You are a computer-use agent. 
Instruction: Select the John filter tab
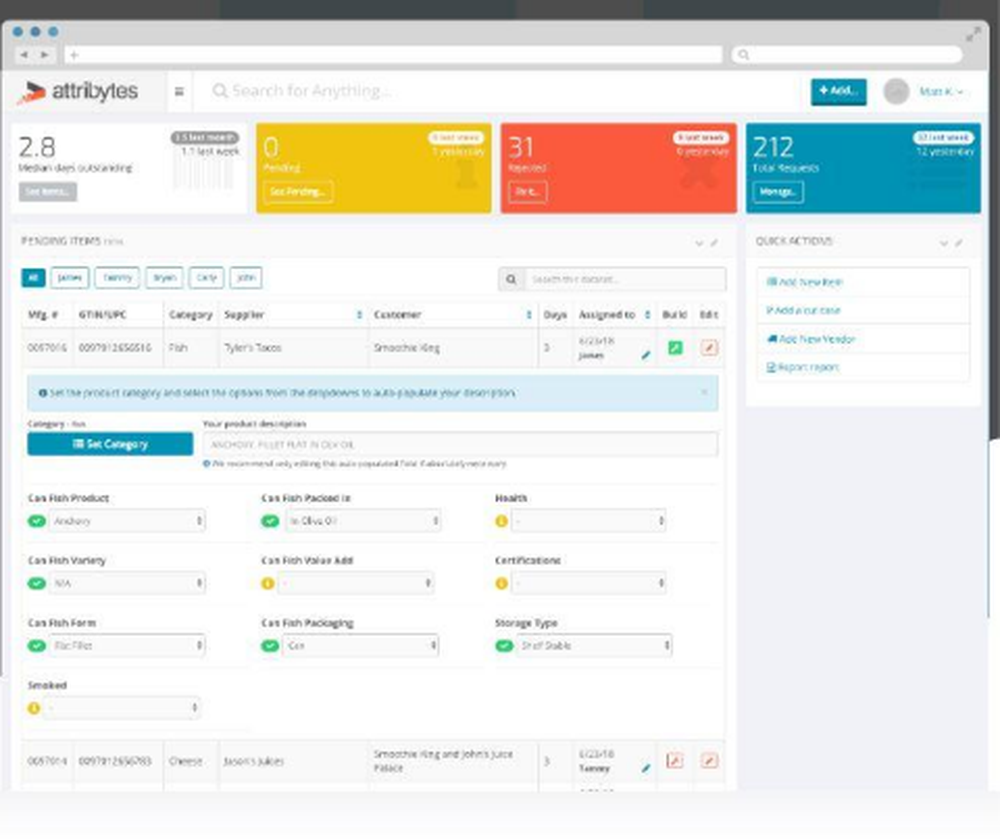tap(246, 278)
